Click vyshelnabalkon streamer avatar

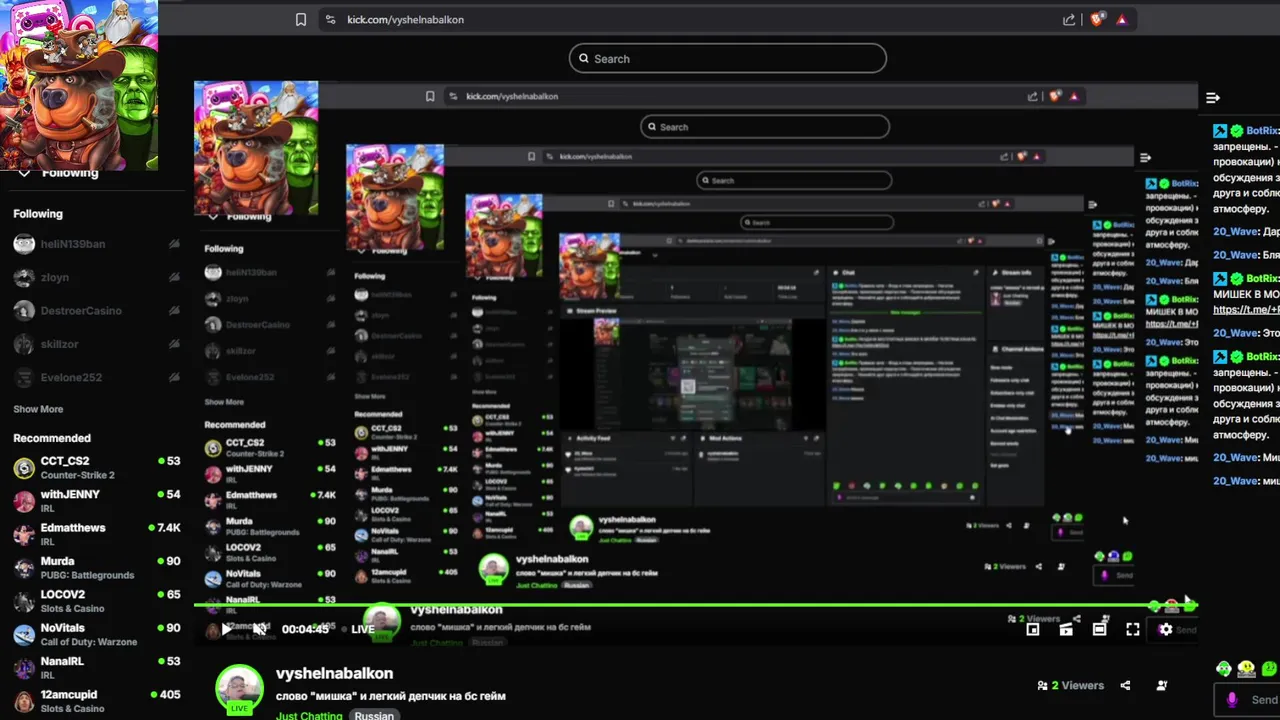click(239, 689)
